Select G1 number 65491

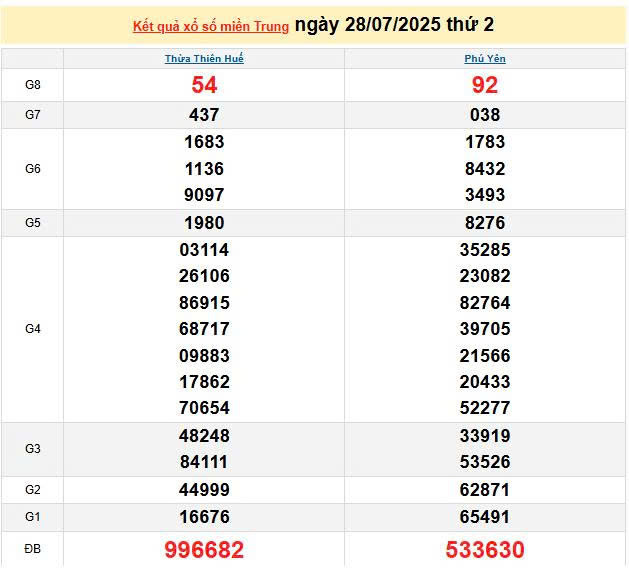tap(485, 517)
